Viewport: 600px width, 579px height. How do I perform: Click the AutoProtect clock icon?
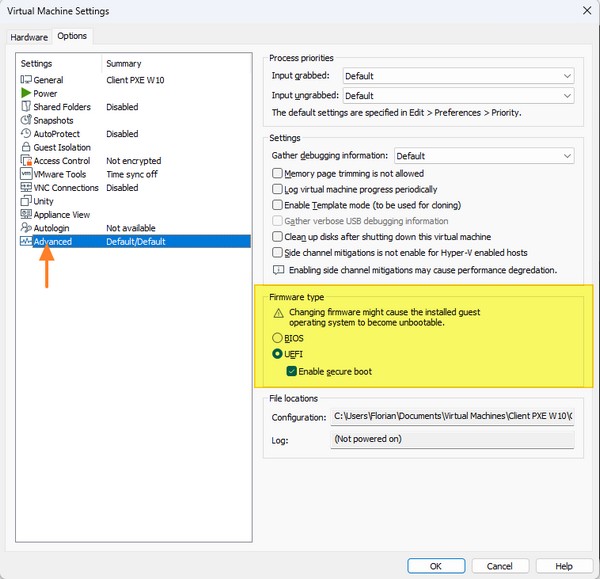coord(26,133)
